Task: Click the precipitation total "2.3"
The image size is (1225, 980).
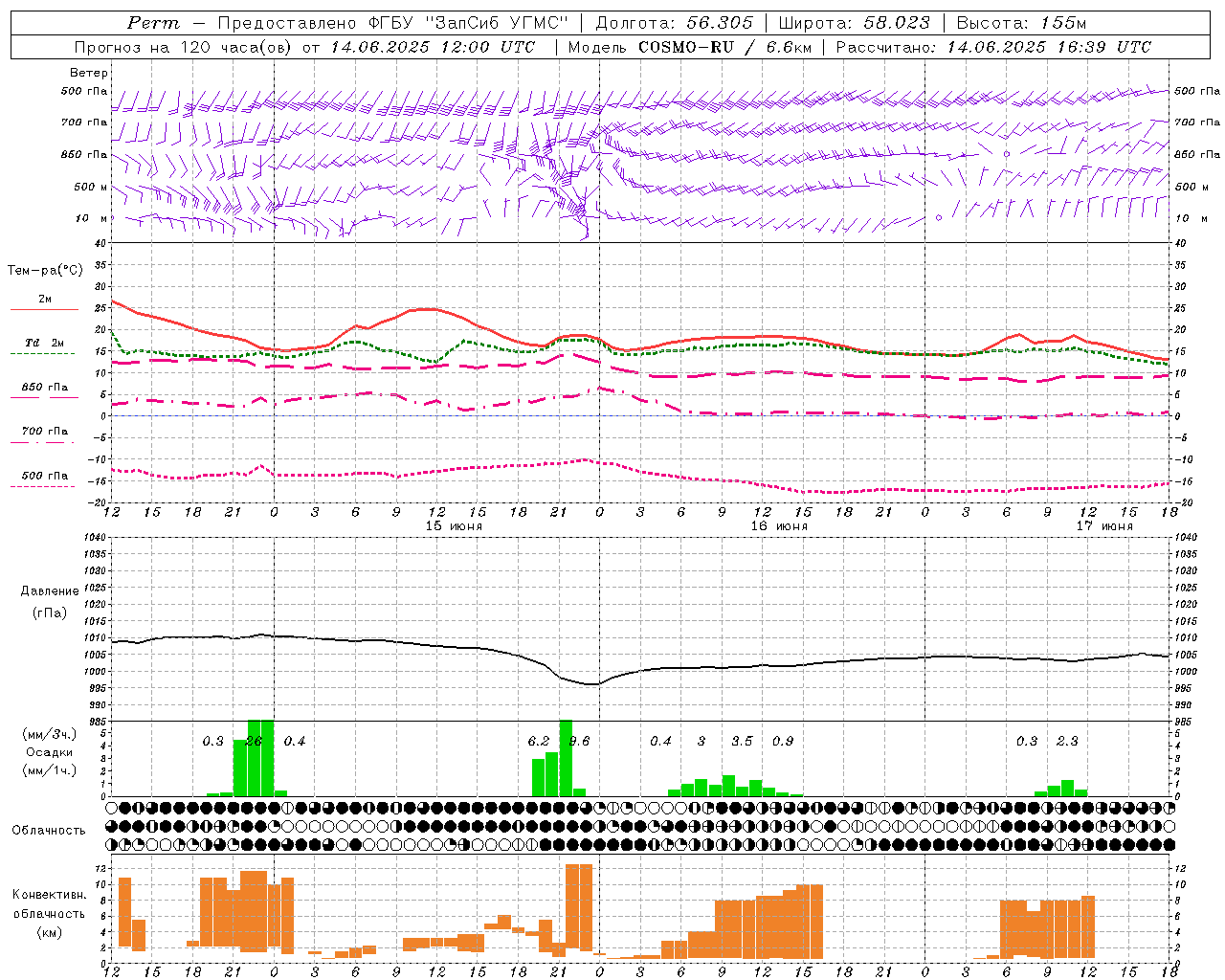Action: coord(1067,742)
